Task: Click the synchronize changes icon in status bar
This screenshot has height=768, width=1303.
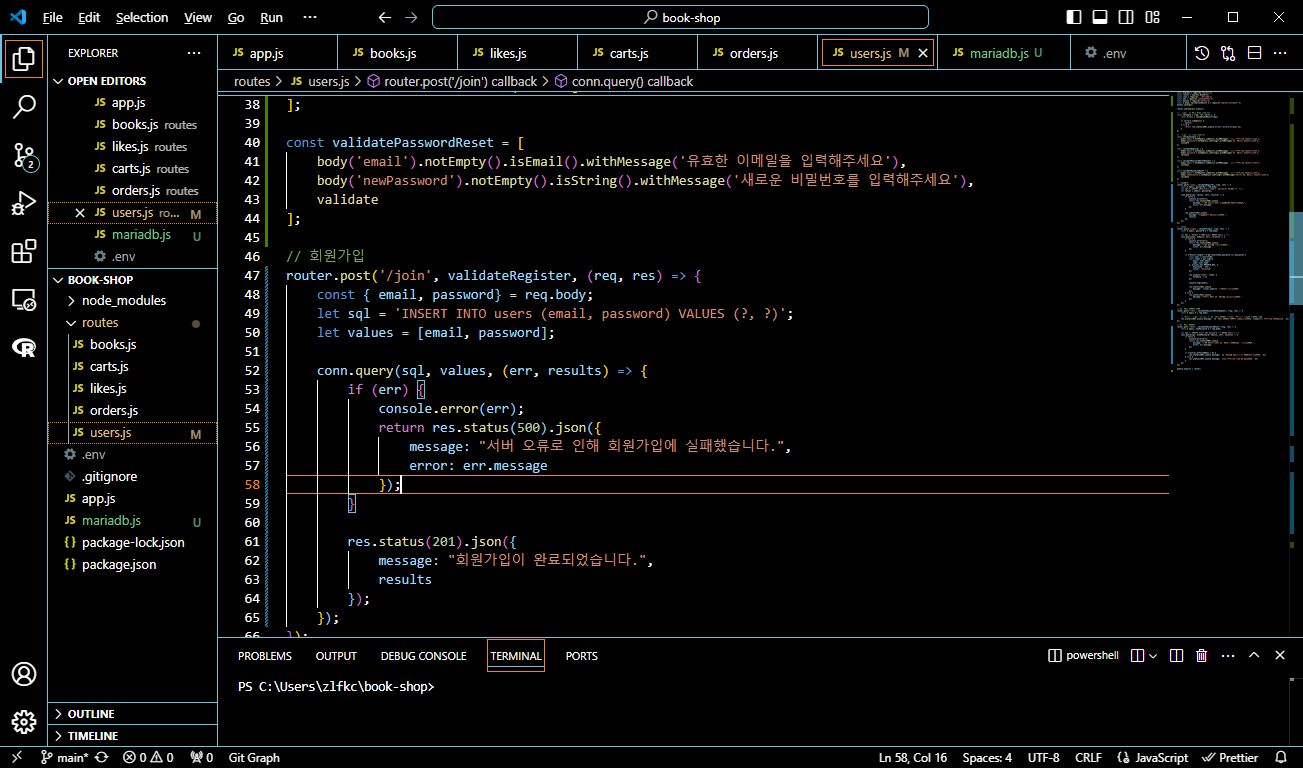Action: [101, 758]
